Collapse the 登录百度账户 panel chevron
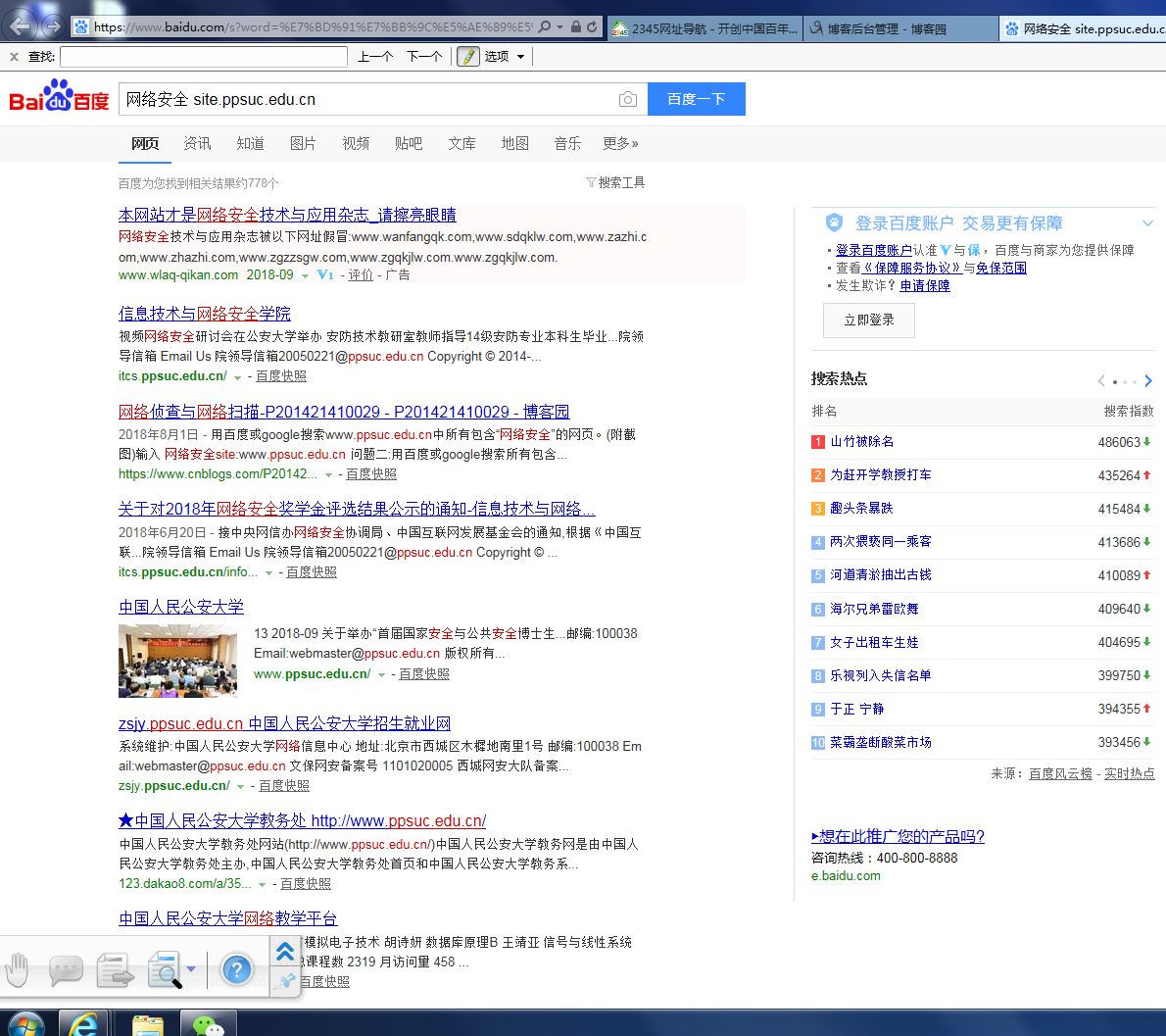This screenshot has width=1166, height=1036. pyautogui.click(x=1147, y=223)
